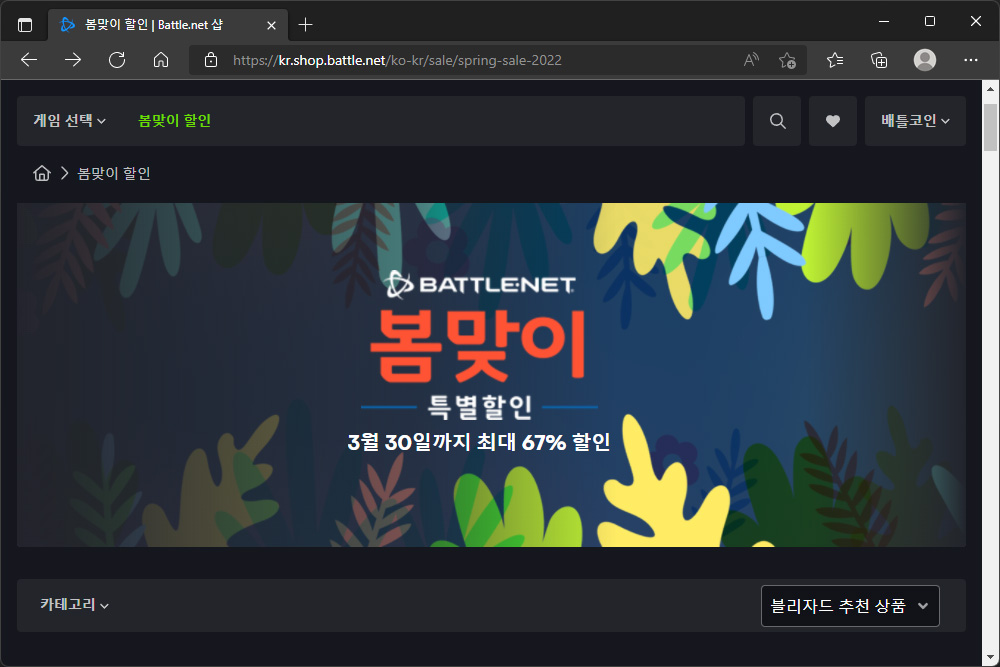Go to shop home via breadcrumb icon
Viewport: 1000px width, 667px height.
click(x=42, y=173)
